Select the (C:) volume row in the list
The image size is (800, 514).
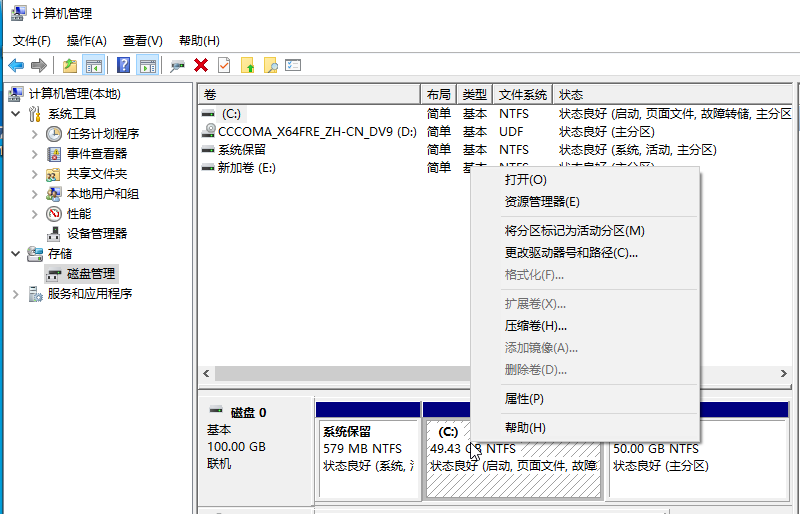496,114
